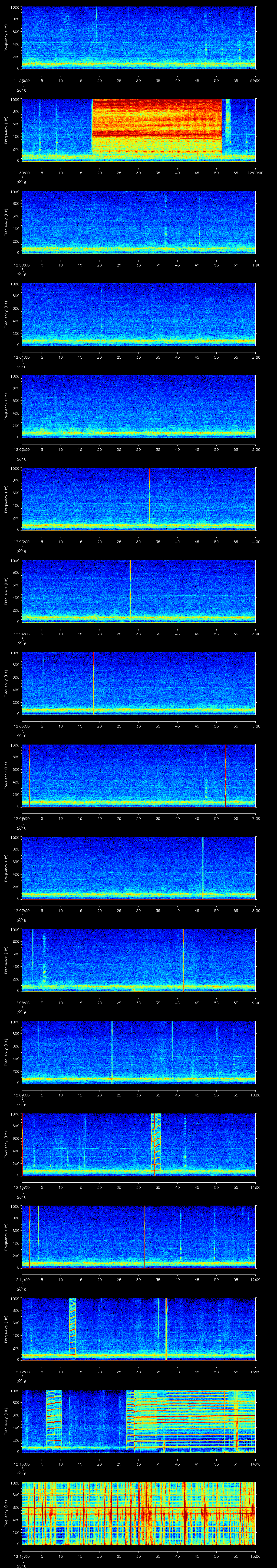Image resolution: width=277 pixels, height=1568 pixels.
Task: Select the '12:01:00' start time label
Action: pyautogui.click(x=21, y=357)
